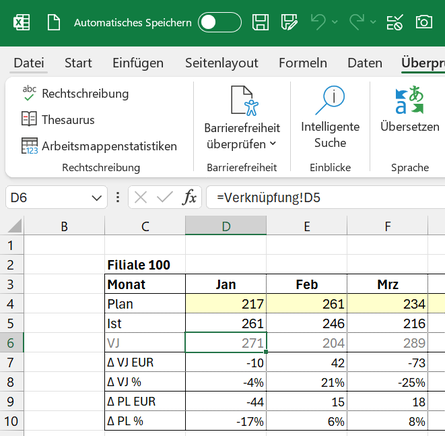Expand Barrierefreiheit überprüfen dropdown arrow
Image resolution: width=445 pixels, height=436 pixels.
[x=273, y=144]
